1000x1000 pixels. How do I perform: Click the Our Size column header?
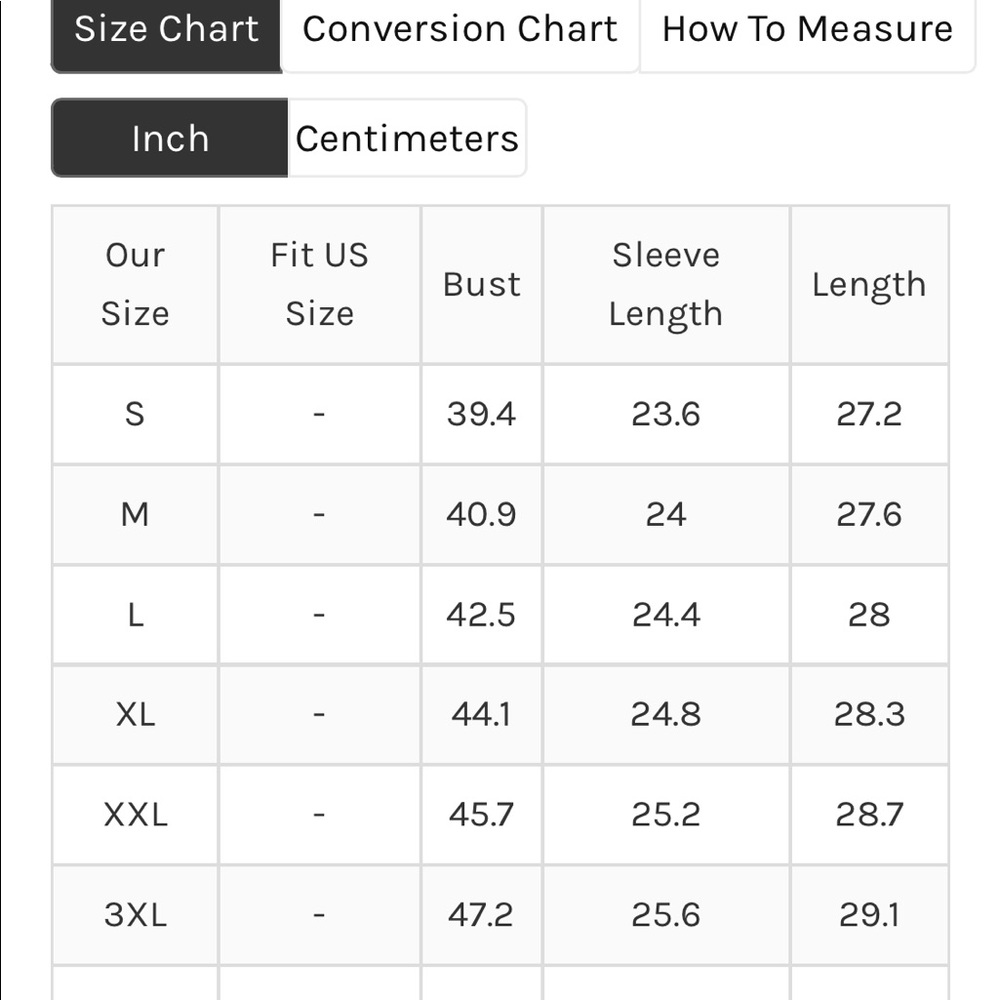tap(135, 284)
